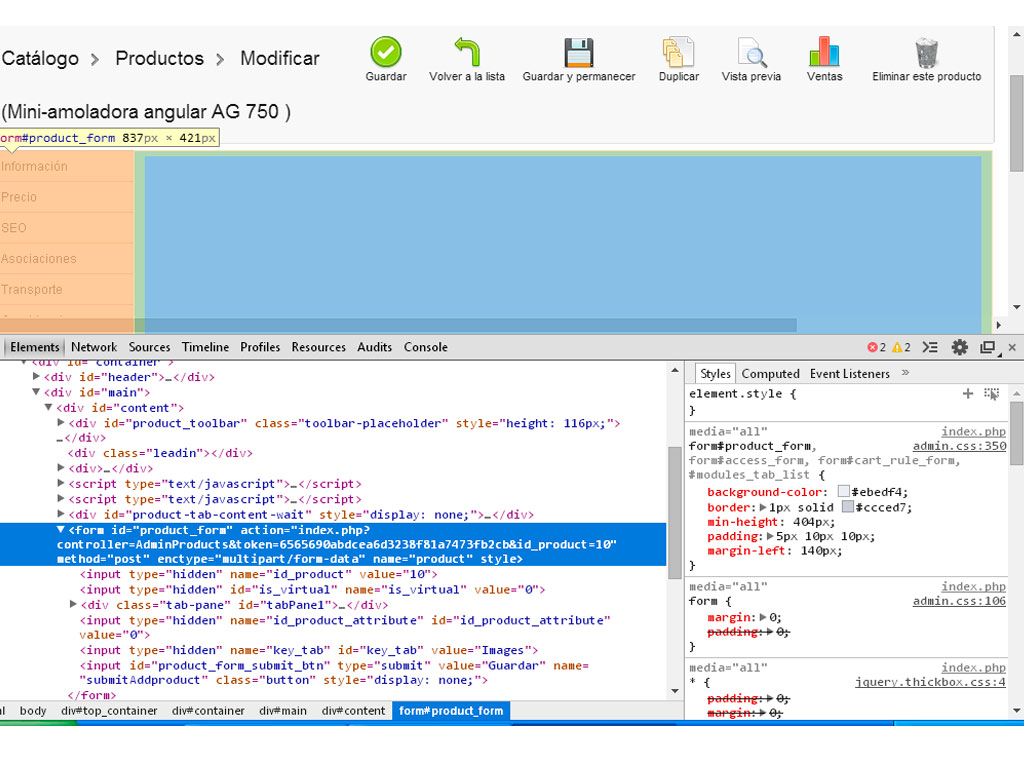1024x768 pixels.
Task: Open the Información product tab
Action: click(x=67, y=167)
